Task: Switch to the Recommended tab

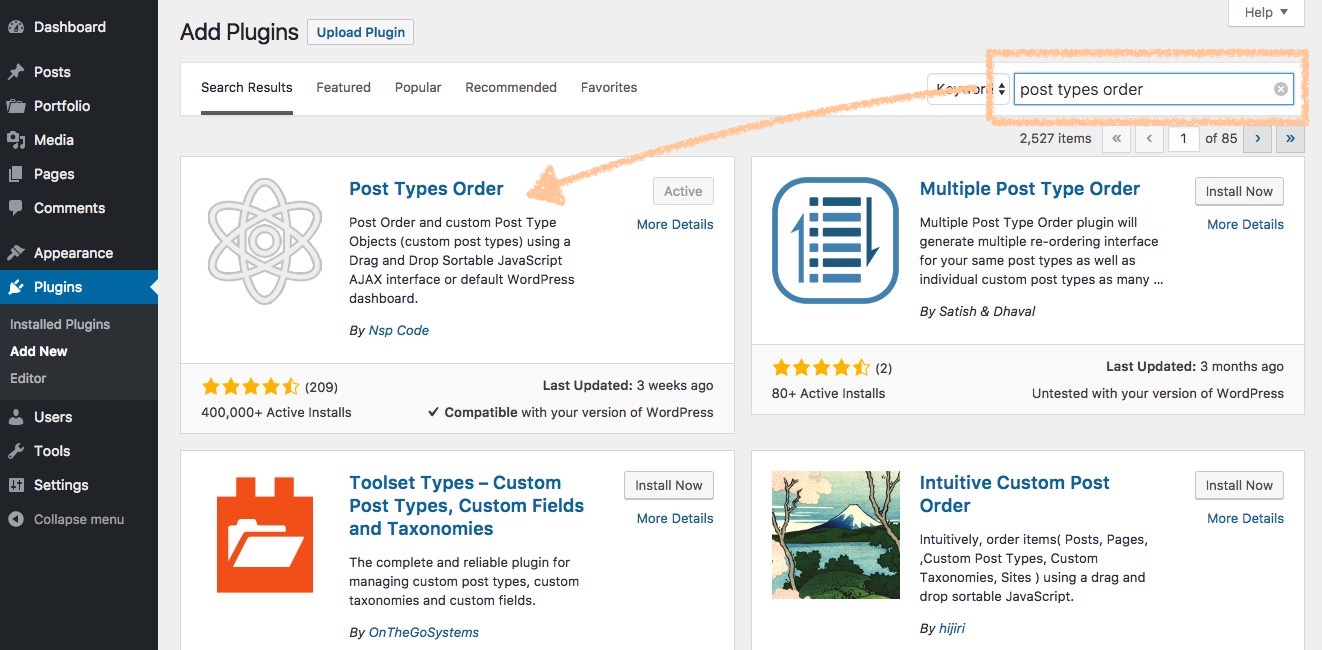Action: (x=511, y=88)
